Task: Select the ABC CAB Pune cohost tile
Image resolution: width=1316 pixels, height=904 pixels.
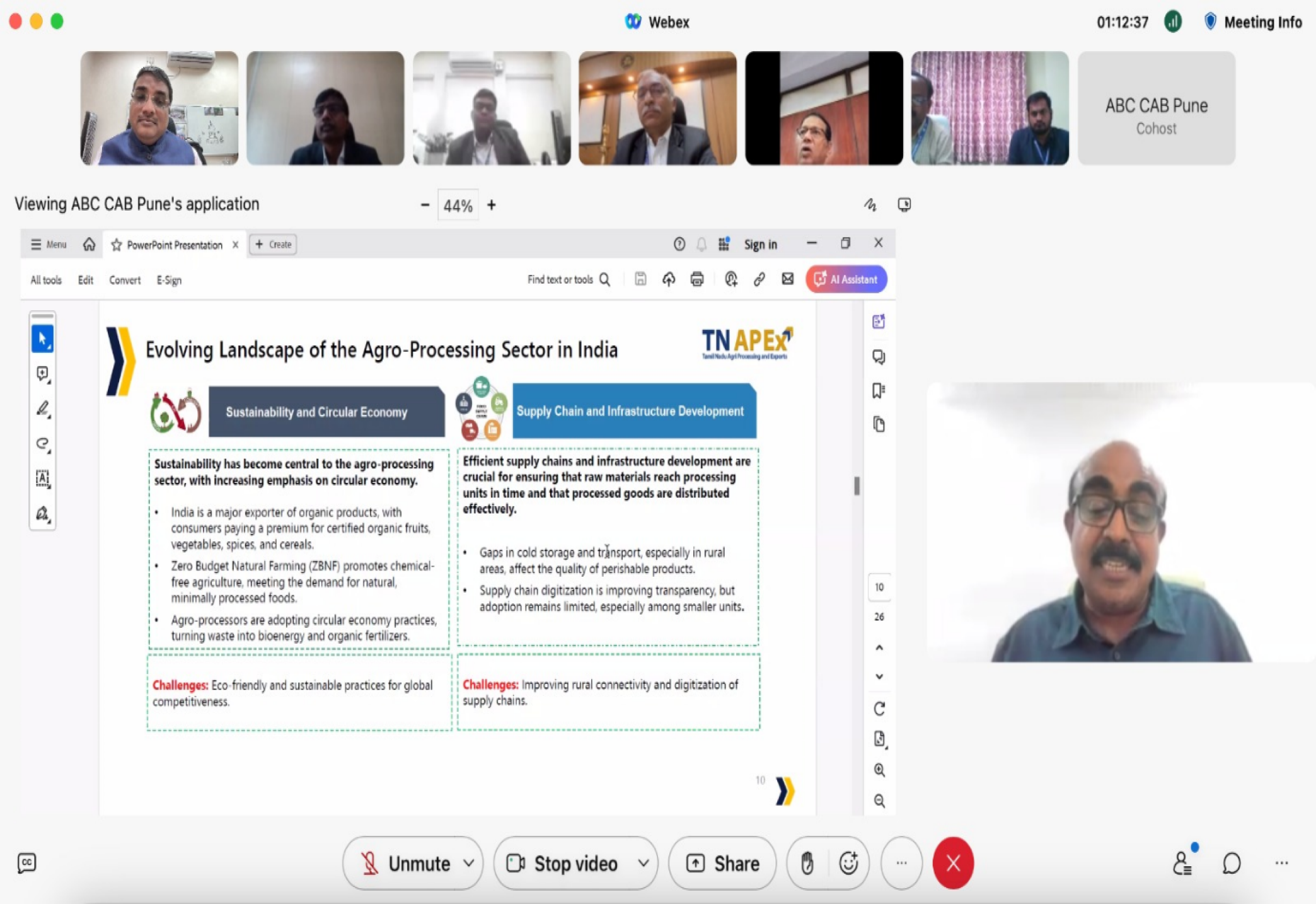Action: [x=1156, y=108]
